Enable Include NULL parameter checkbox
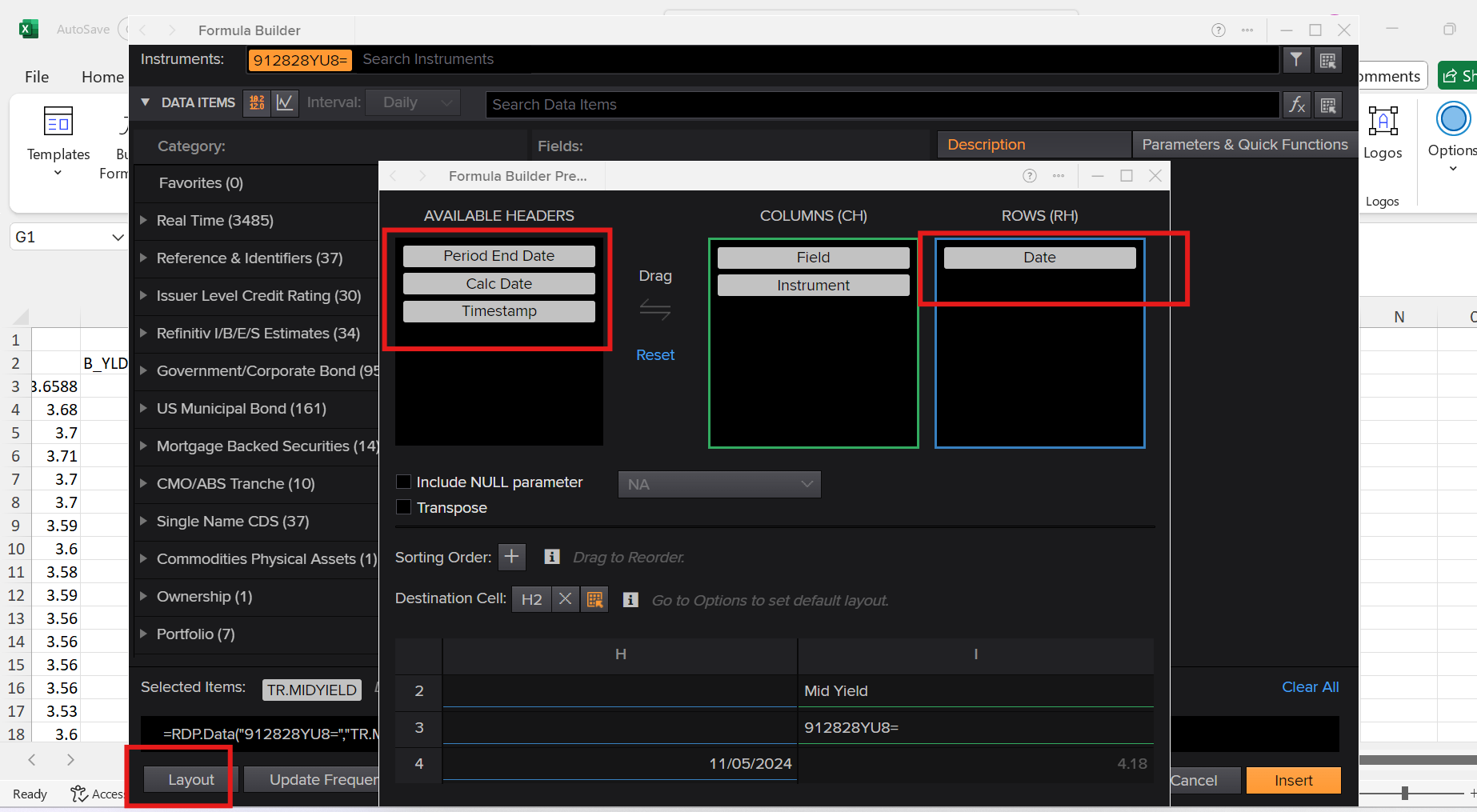1477x812 pixels. coord(404,482)
